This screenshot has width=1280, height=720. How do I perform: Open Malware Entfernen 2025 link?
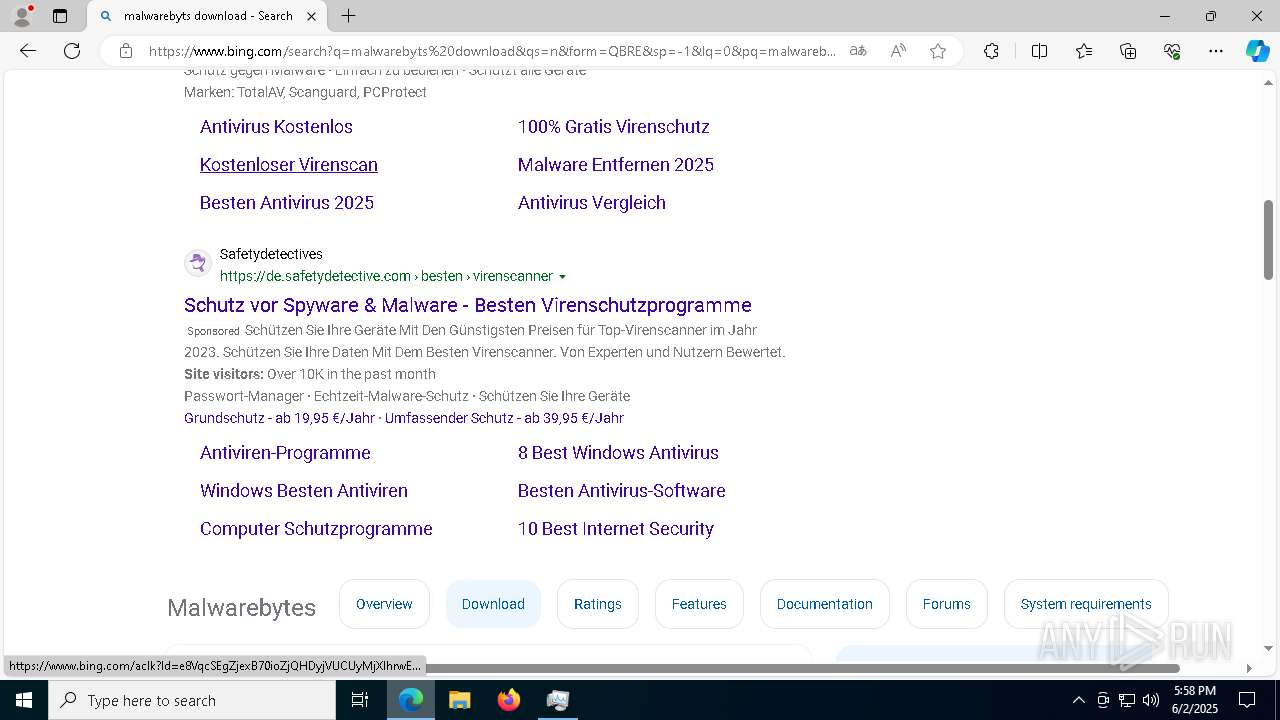(x=616, y=165)
